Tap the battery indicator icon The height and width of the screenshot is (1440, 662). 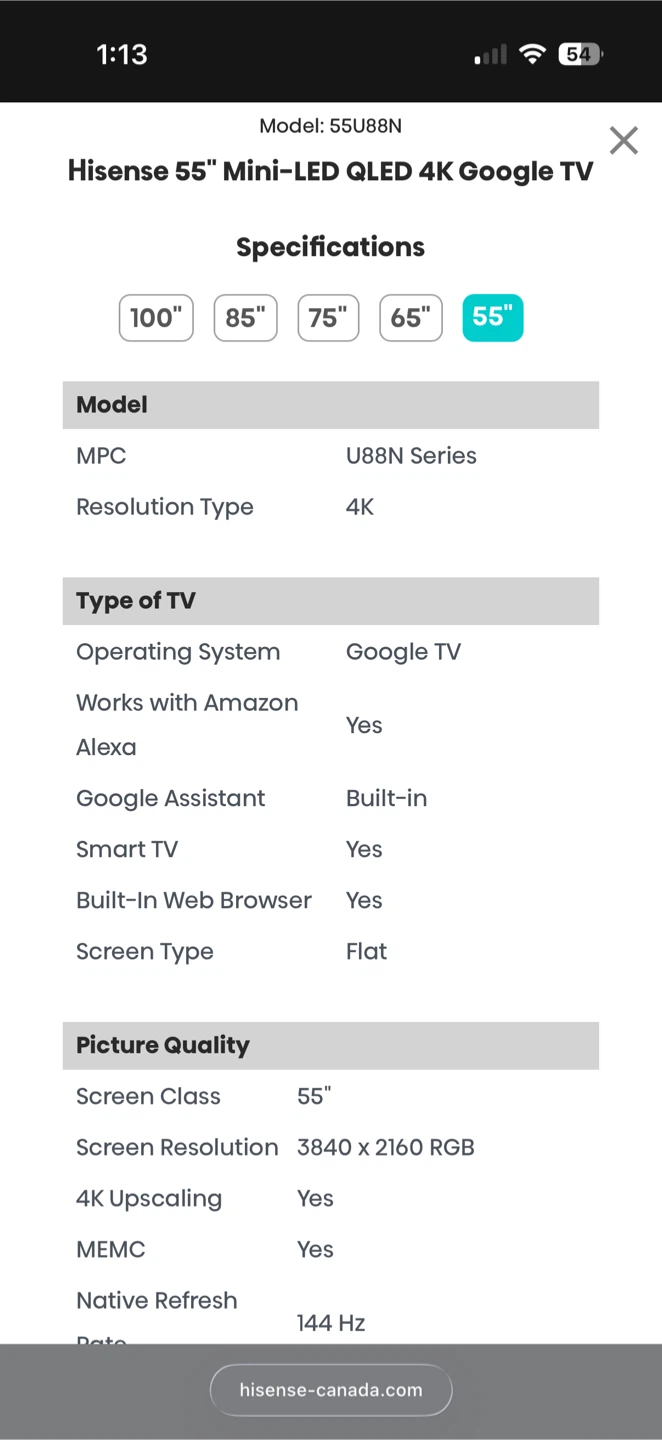pyautogui.click(x=580, y=54)
